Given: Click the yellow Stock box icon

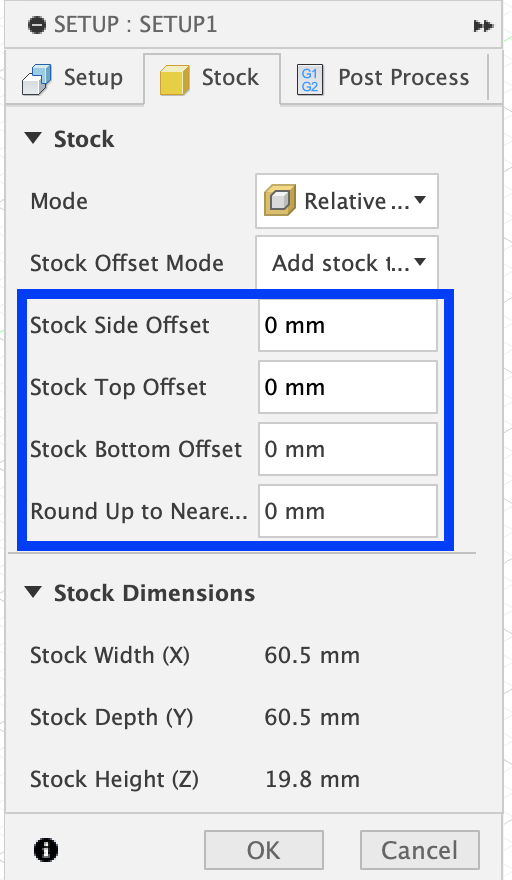Looking at the screenshot, I should point(174,80).
